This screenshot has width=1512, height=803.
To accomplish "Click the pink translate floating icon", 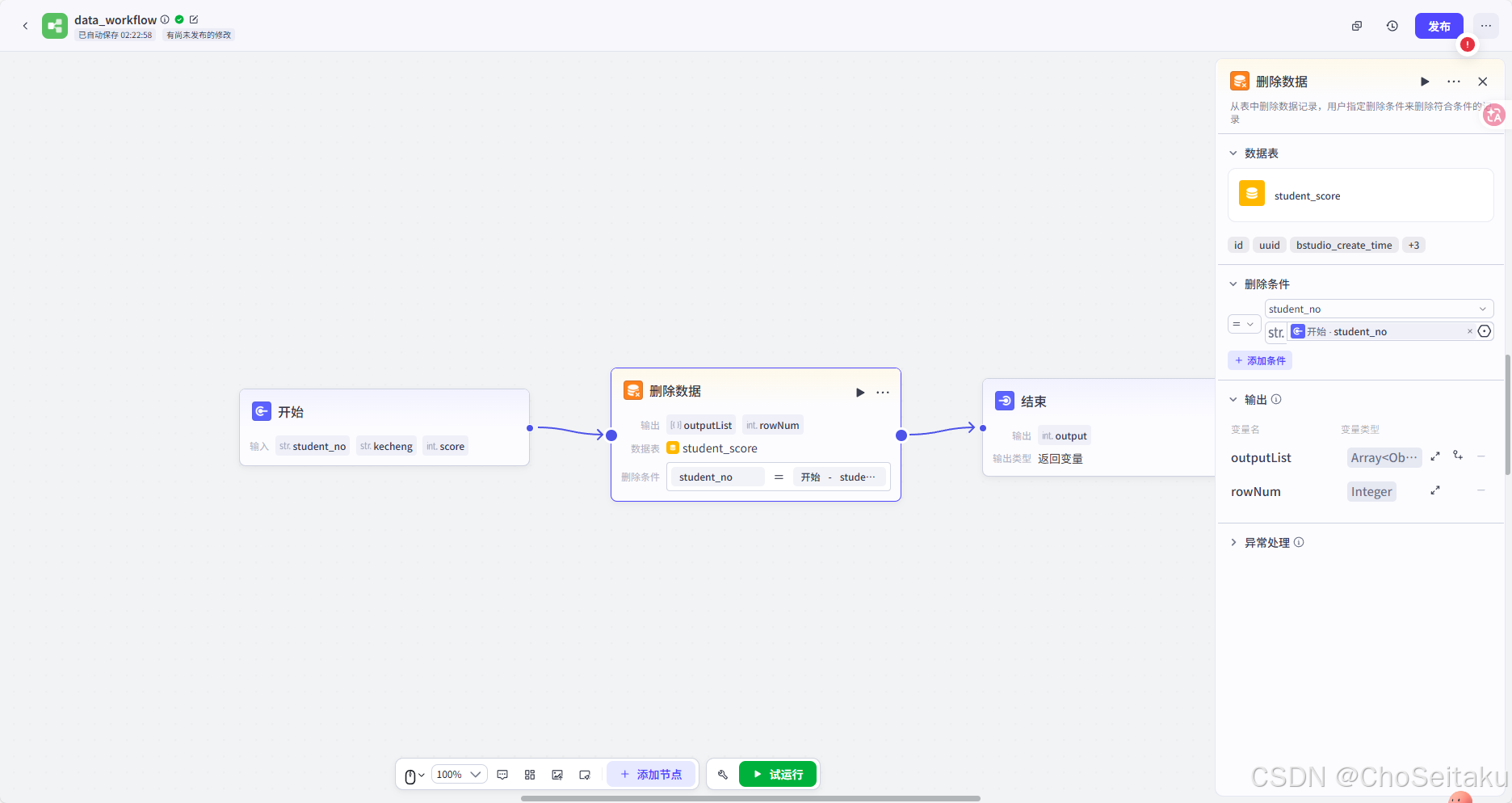I will pos(1494,116).
